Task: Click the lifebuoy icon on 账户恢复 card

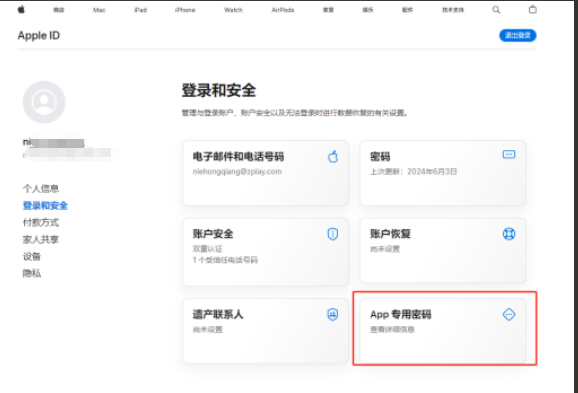Action: [x=509, y=234]
